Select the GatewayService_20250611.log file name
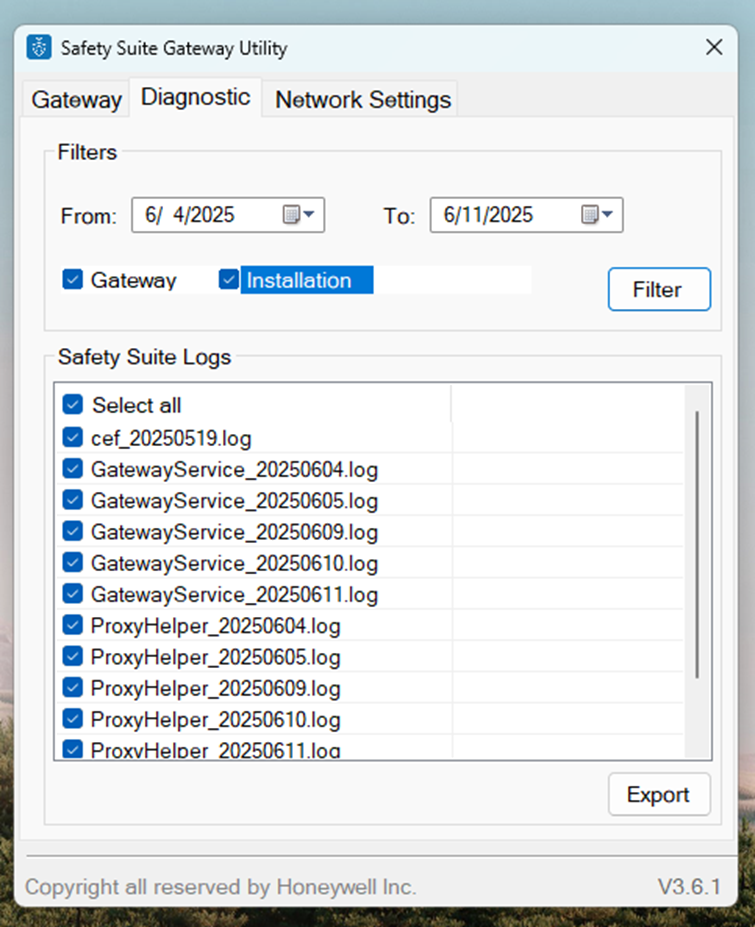Screen dimensions: 755x927 [235, 595]
